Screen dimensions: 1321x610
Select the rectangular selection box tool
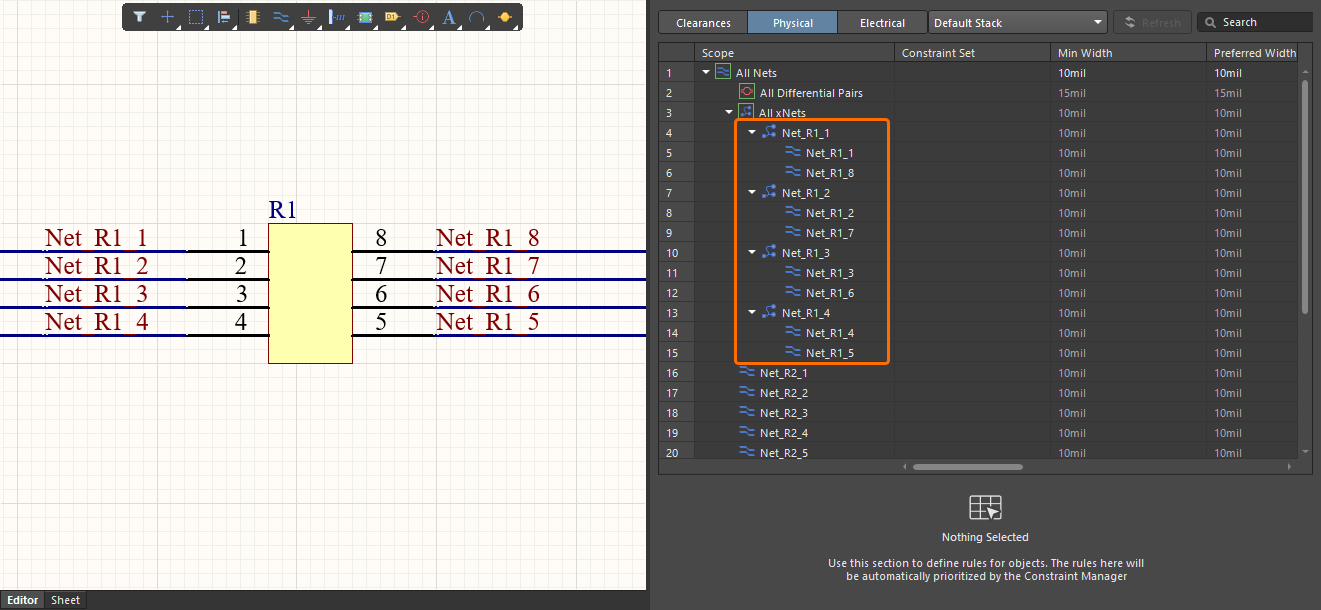[196, 17]
